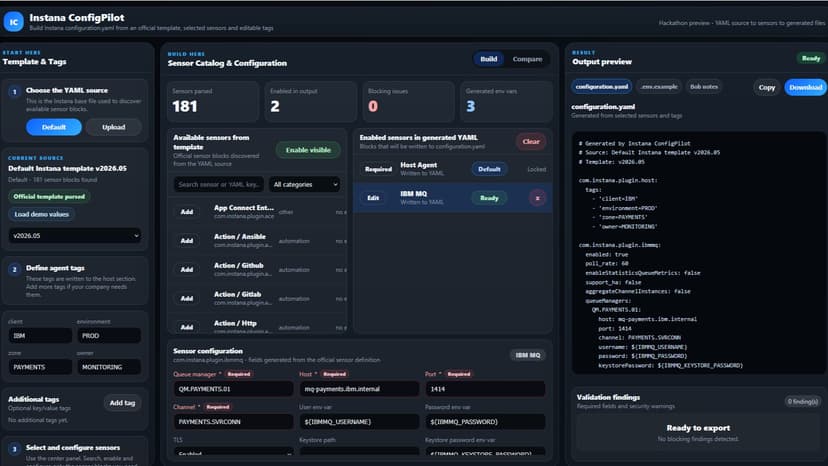The image size is (828, 466).
Task: Remove IBM MQ sensor with x icon
Action: [538, 198]
